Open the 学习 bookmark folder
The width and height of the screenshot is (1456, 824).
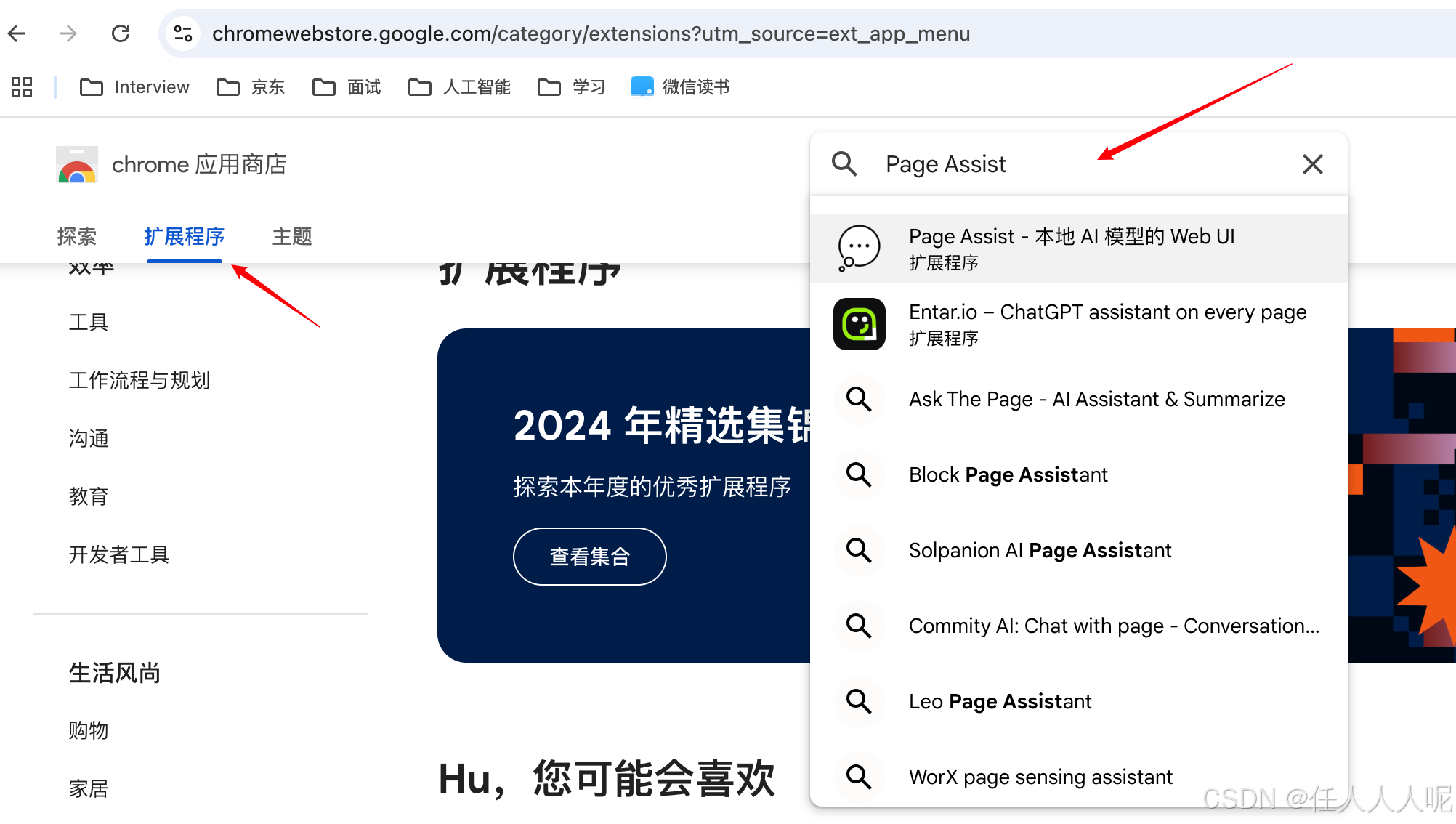pyautogui.click(x=571, y=87)
